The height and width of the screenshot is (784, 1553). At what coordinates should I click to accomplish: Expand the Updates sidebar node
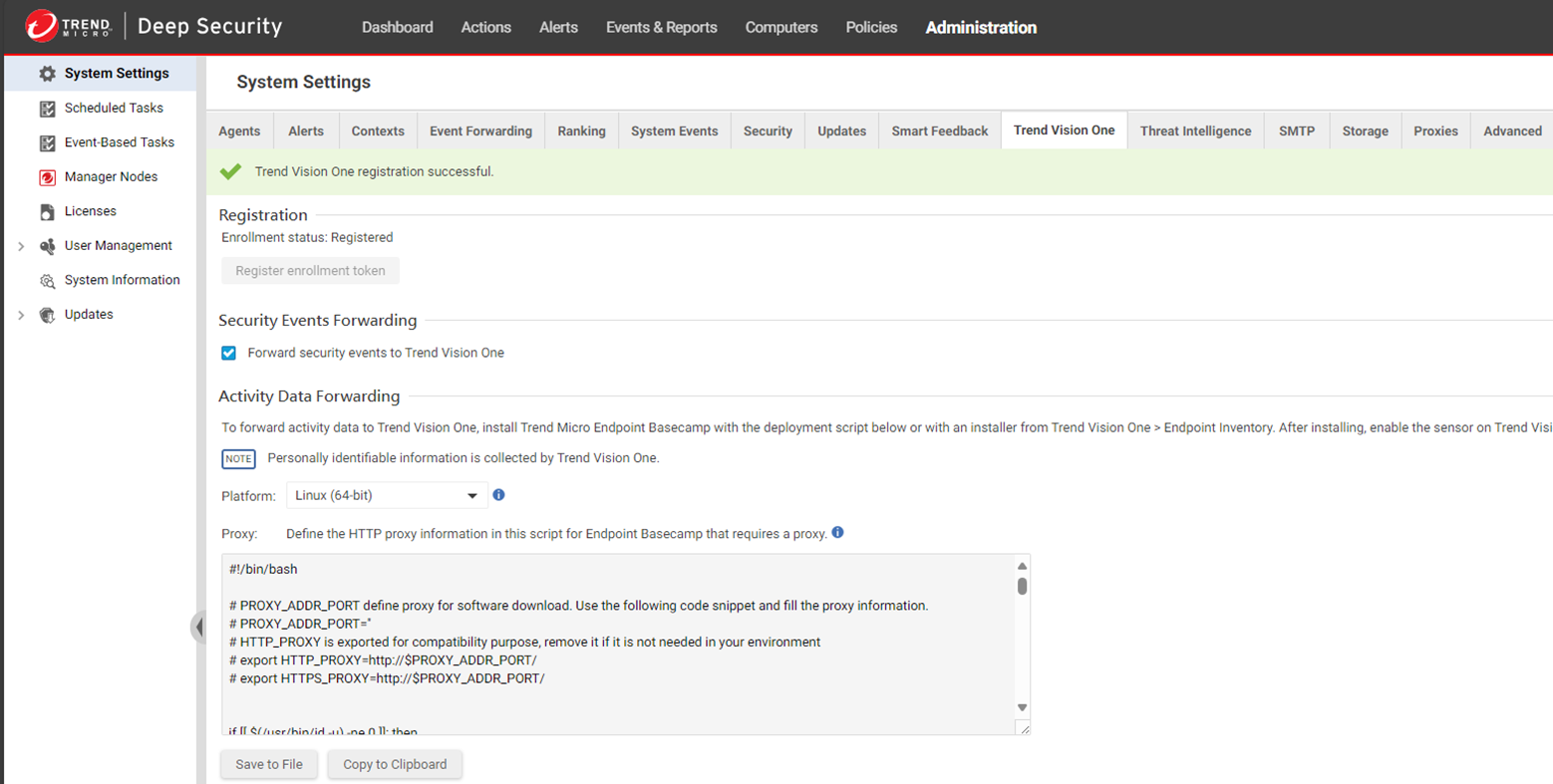coord(21,315)
